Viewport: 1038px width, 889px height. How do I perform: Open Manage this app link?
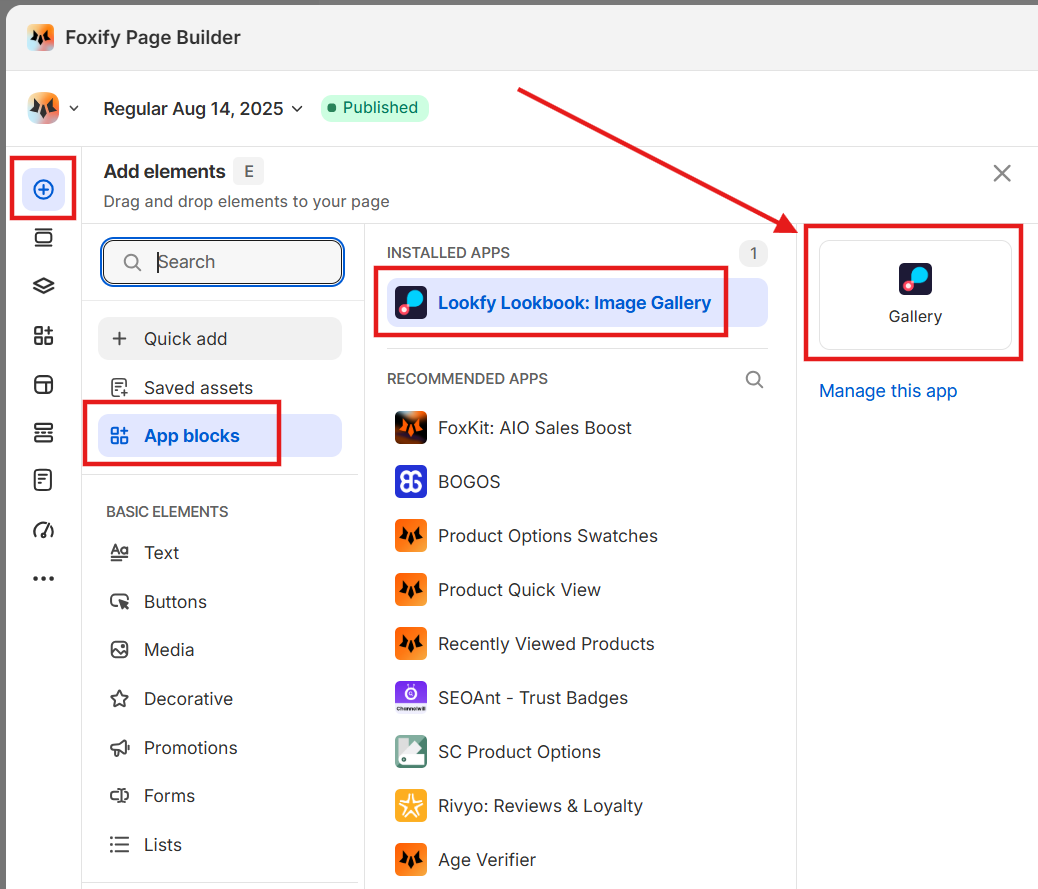(888, 391)
